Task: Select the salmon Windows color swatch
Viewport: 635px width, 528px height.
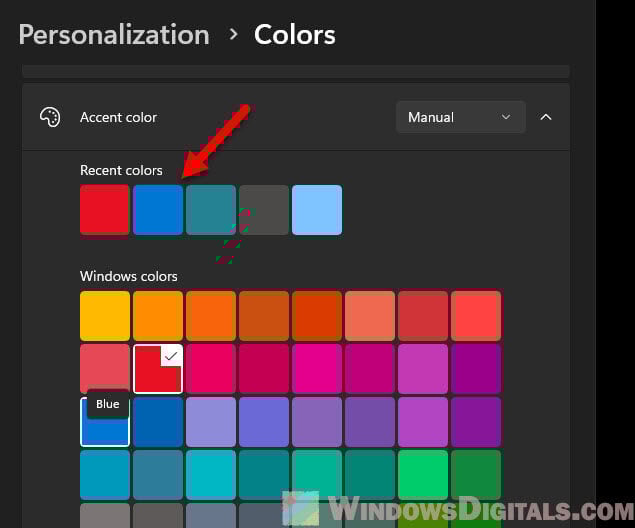Action: (370, 316)
